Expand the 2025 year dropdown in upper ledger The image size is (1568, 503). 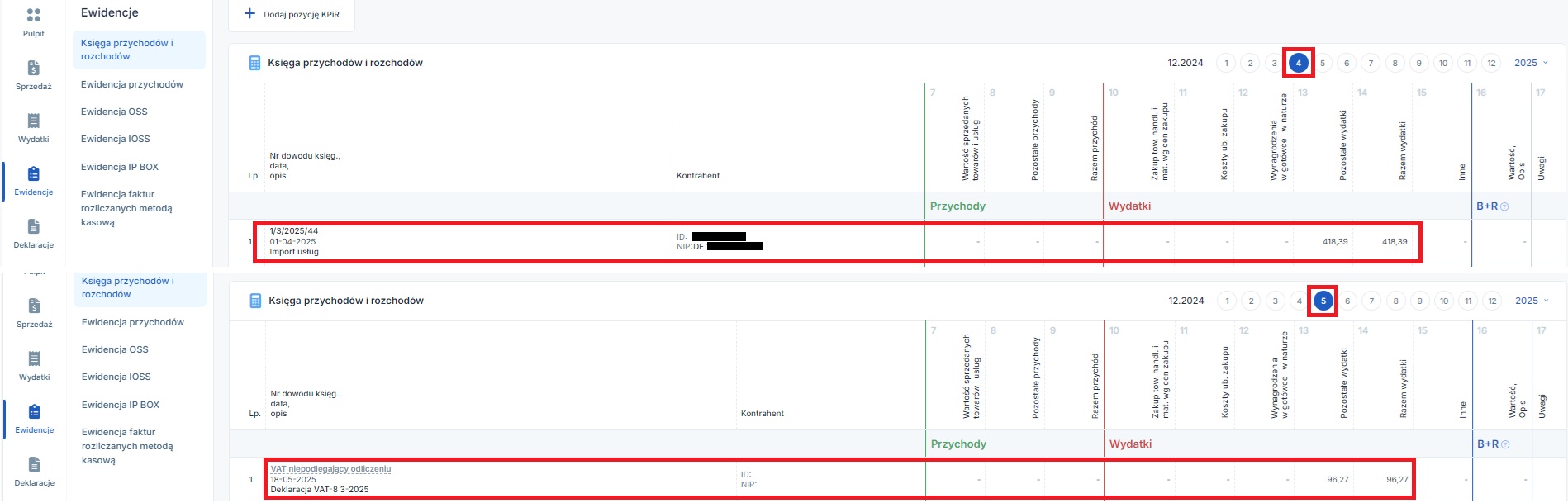pos(1531,63)
